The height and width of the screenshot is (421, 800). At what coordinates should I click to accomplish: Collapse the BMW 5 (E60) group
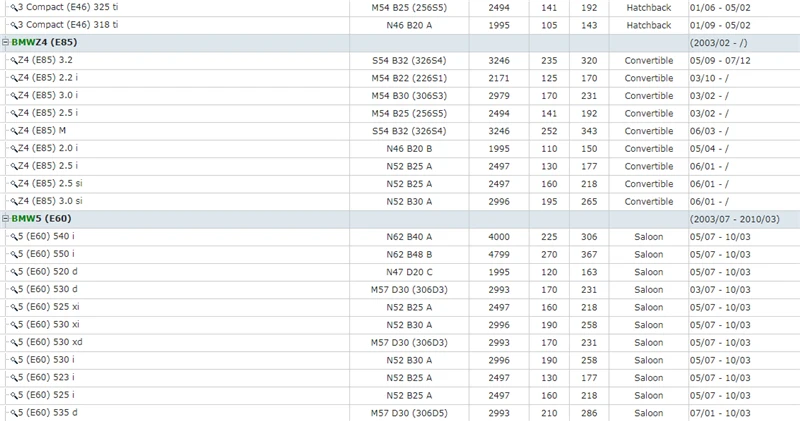coord(6,218)
